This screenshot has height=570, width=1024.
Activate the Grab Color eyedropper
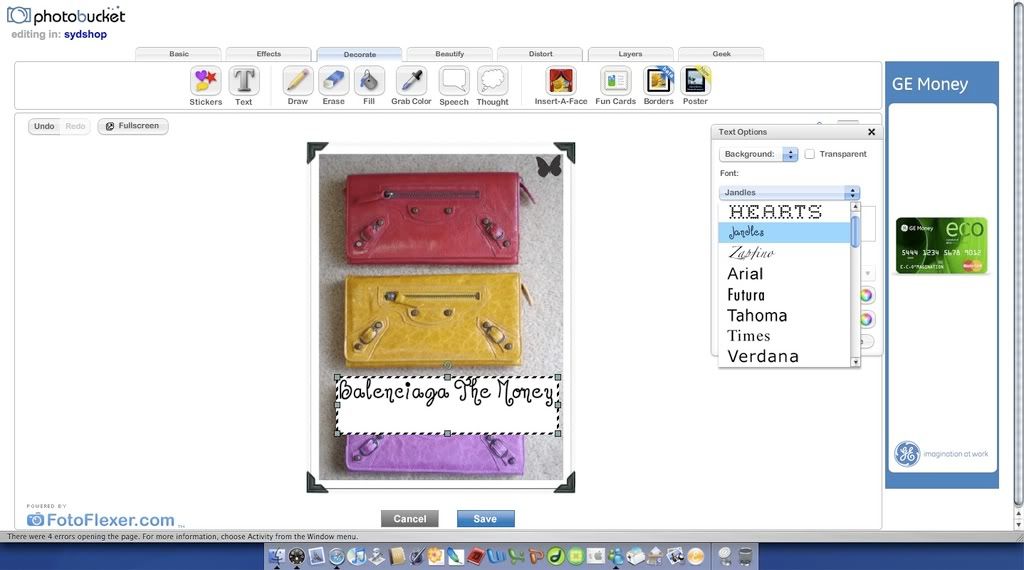tap(411, 86)
